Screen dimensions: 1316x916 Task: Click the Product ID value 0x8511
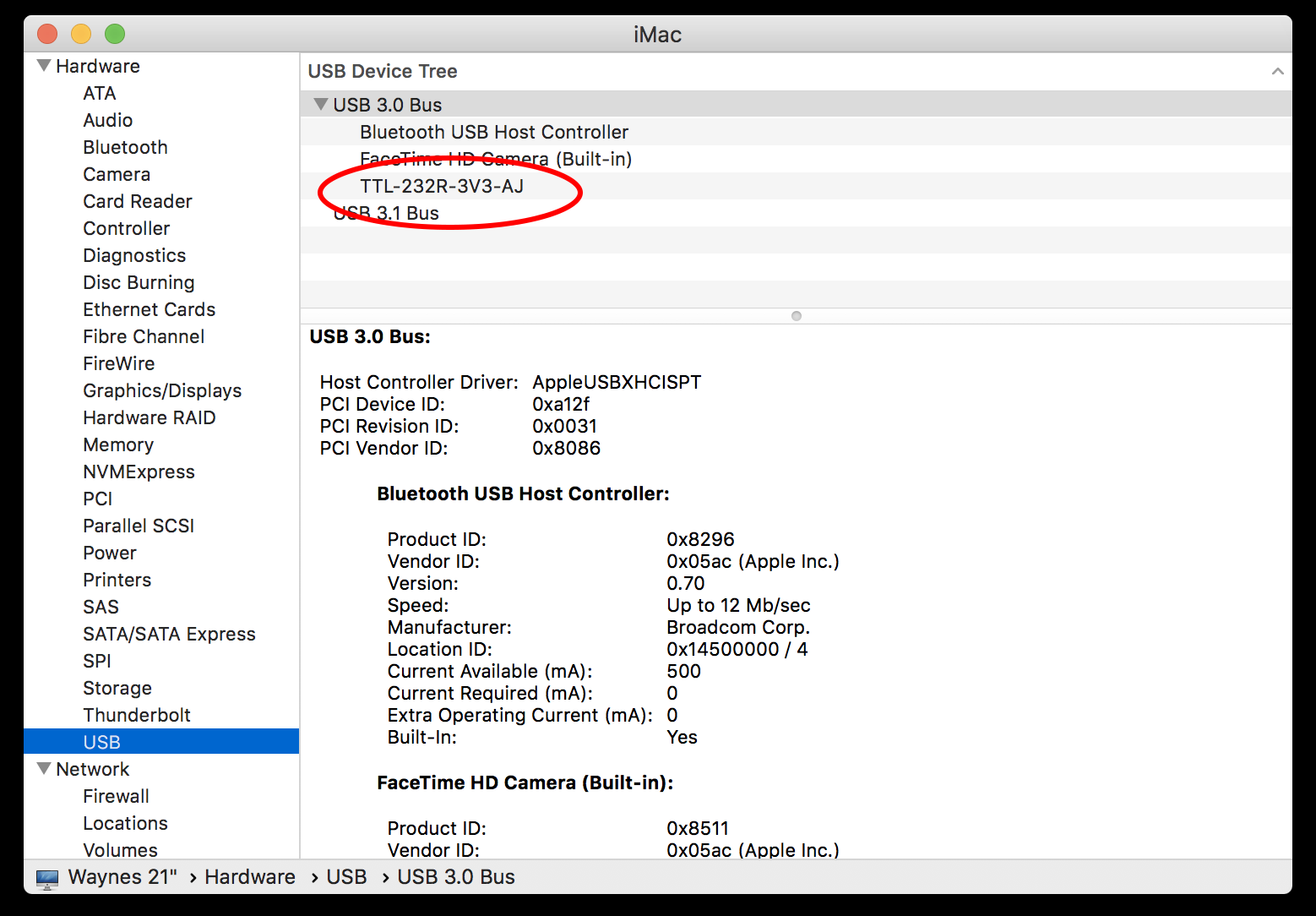(698, 828)
